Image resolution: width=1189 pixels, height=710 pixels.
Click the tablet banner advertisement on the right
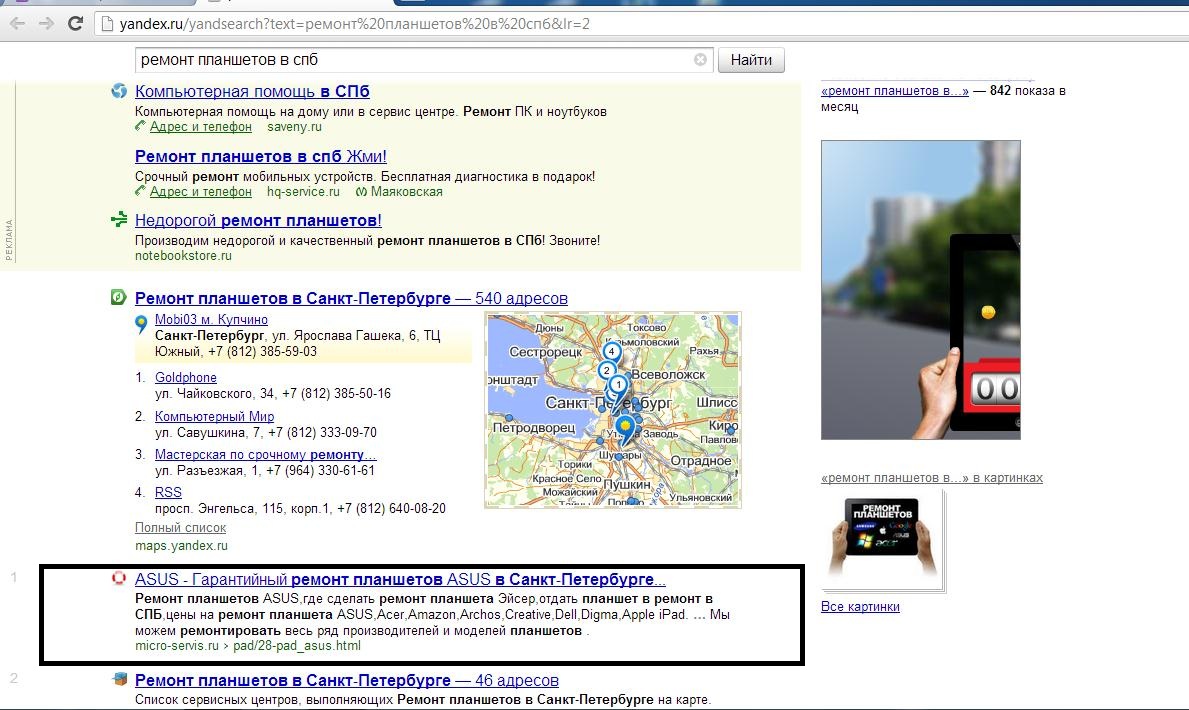[x=921, y=290]
